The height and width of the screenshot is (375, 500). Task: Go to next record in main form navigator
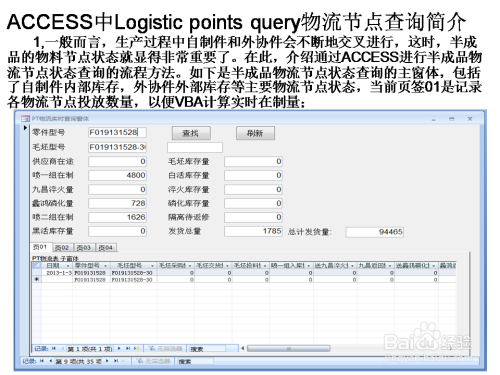tap(107, 361)
